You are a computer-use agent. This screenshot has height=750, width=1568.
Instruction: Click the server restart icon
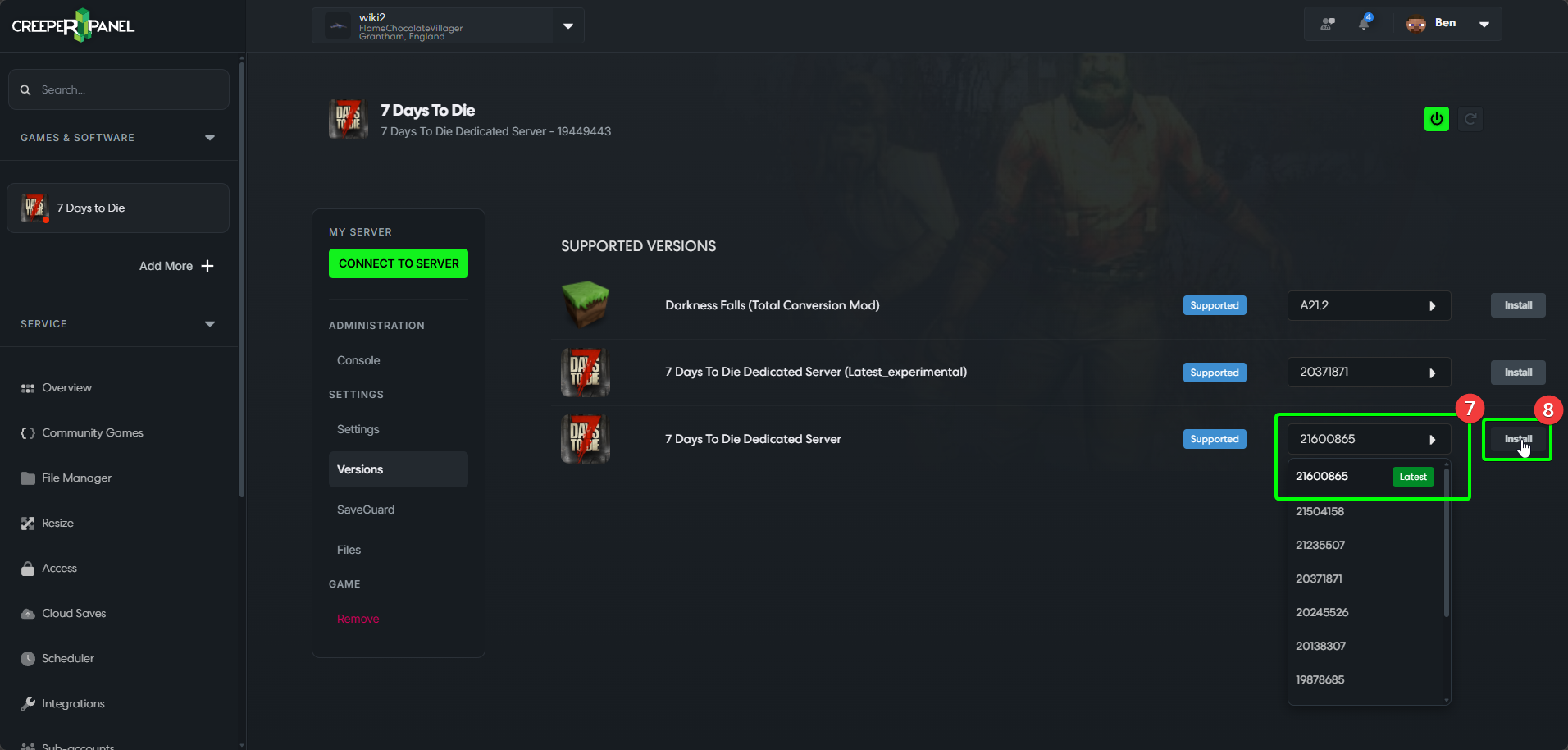click(x=1470, y=118)
